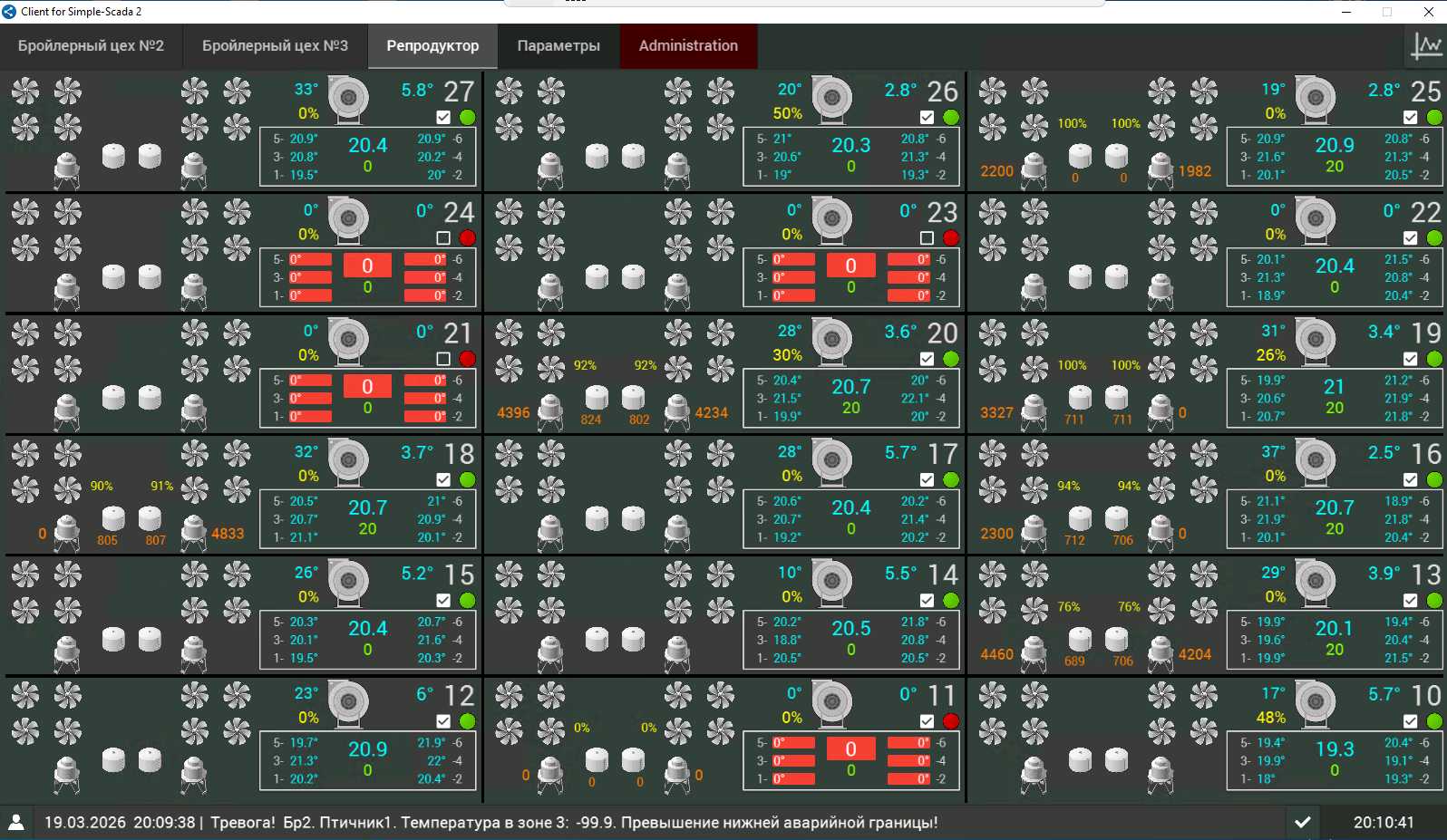Viewport: 1447px width, 840px height.
Task: Open the Параметры tab
Action: pyautogui.click(x=558, y=45)
